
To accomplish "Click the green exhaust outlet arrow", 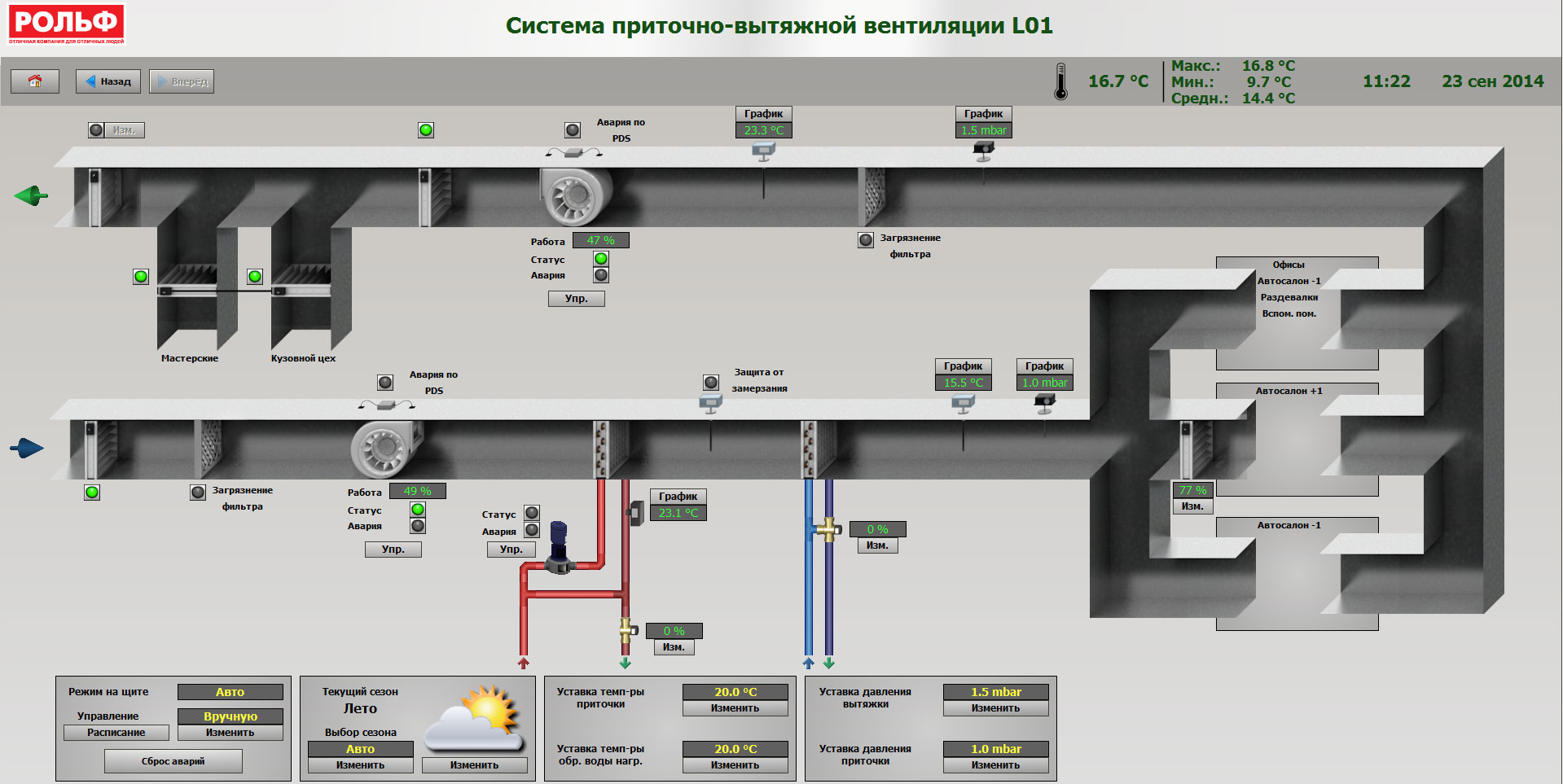I will tap(31, 195).
